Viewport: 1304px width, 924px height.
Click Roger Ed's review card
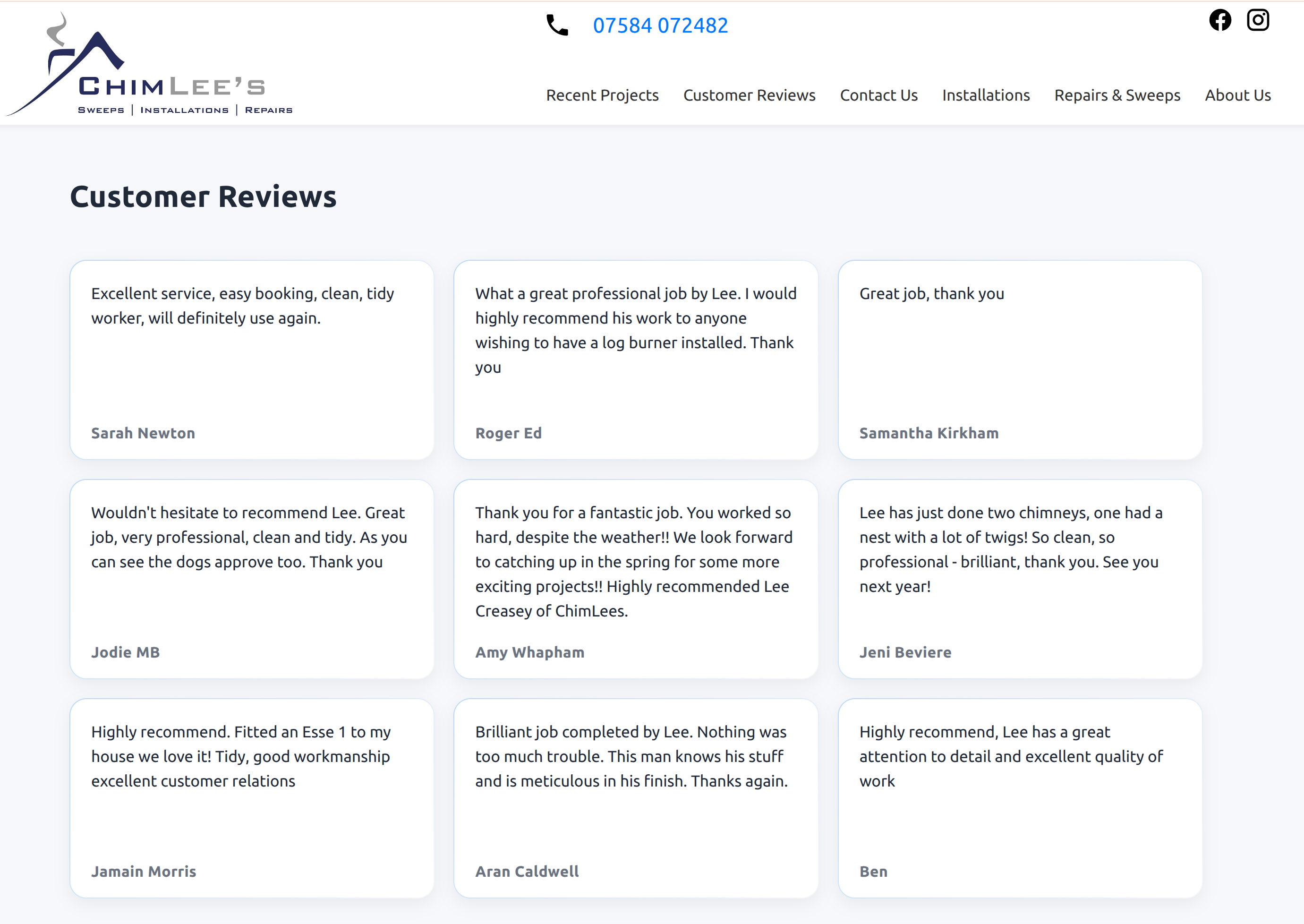point(635,359)
